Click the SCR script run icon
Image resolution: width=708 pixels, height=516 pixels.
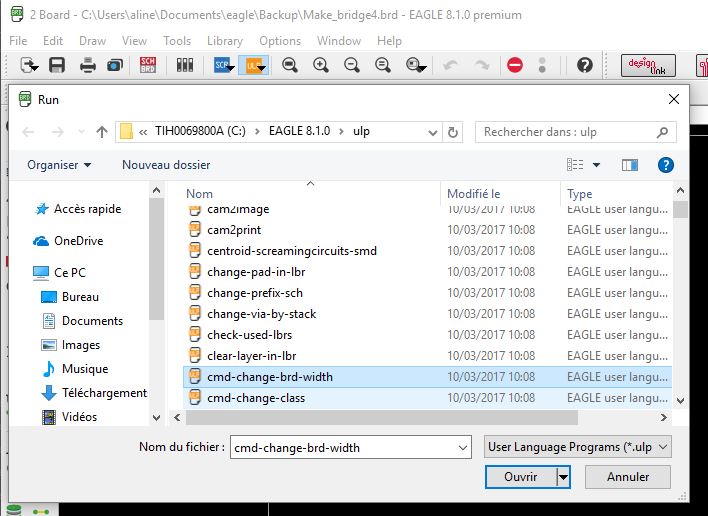click(x=224, y=65)
